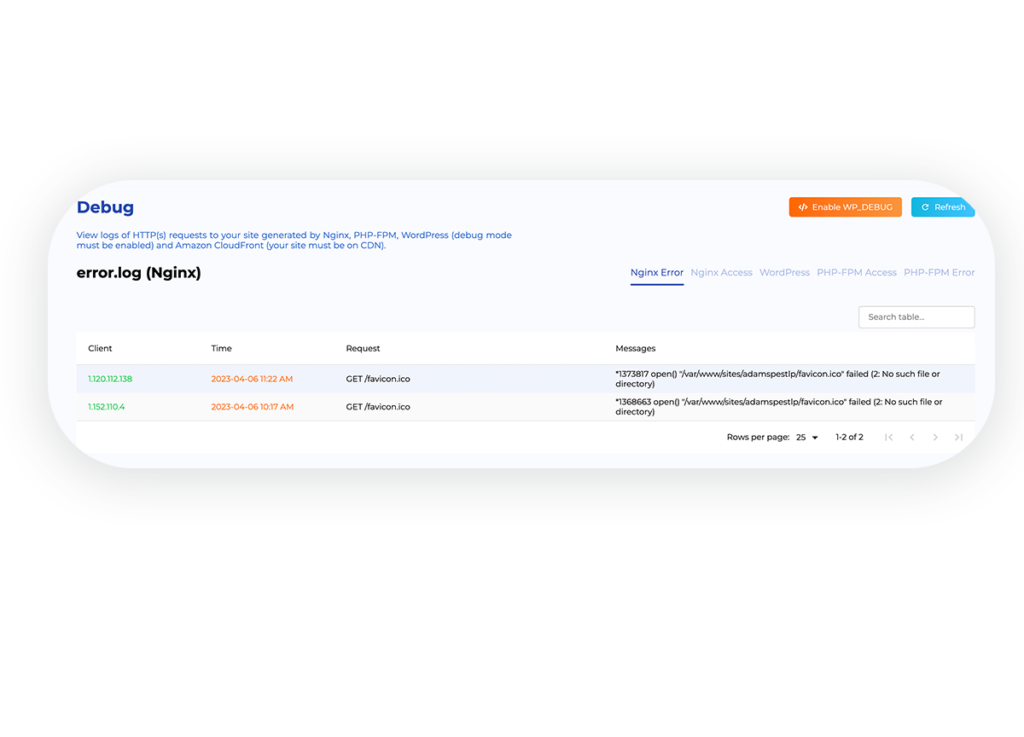
Task: Select the PHP-FPM Error tab
Action: pos(939,272)
